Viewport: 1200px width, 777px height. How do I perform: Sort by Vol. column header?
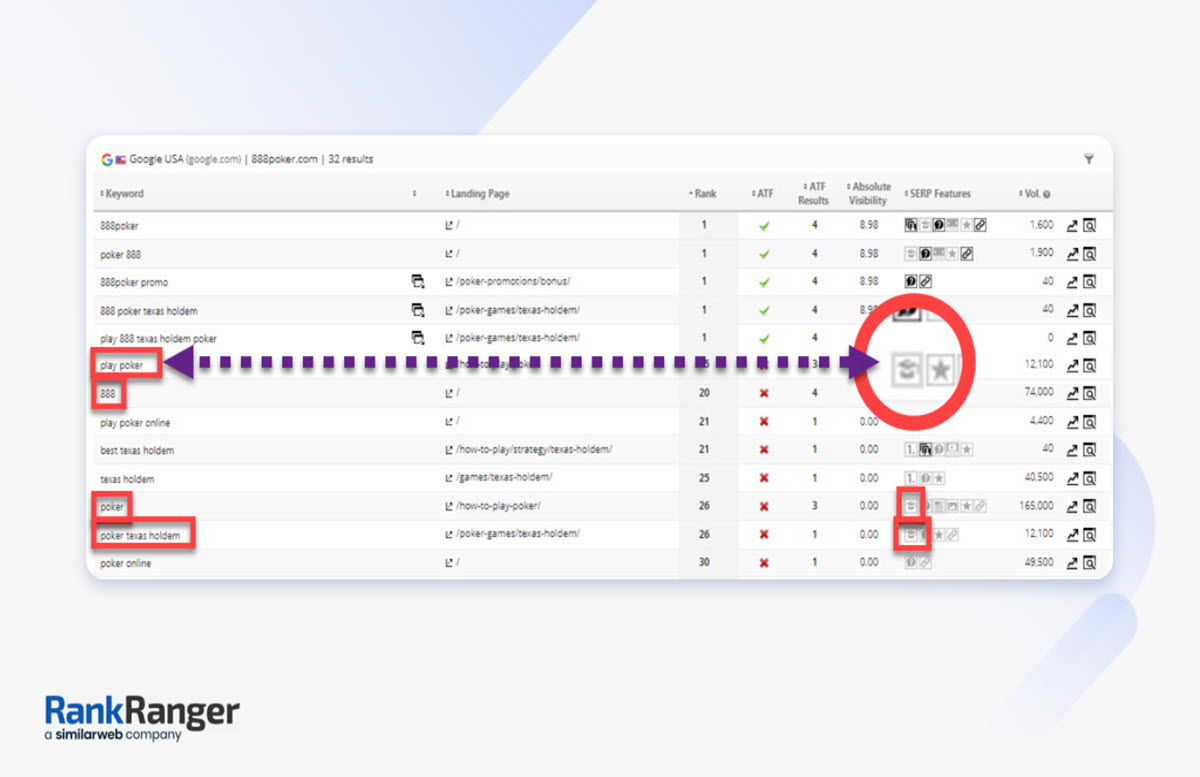tap(1029, 194)
